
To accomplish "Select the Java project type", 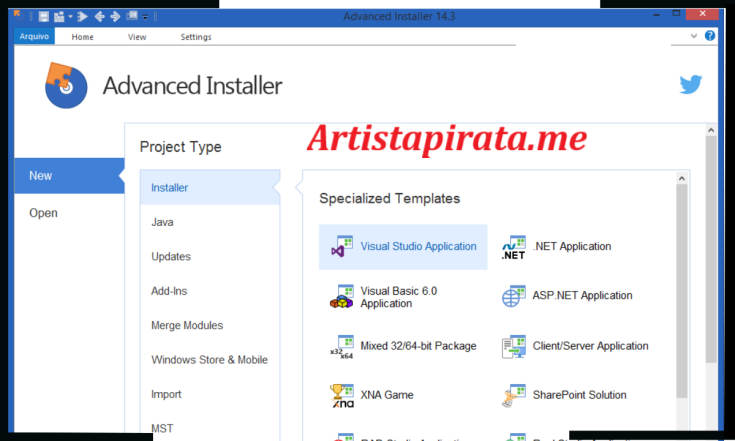I will pos(210,222).
